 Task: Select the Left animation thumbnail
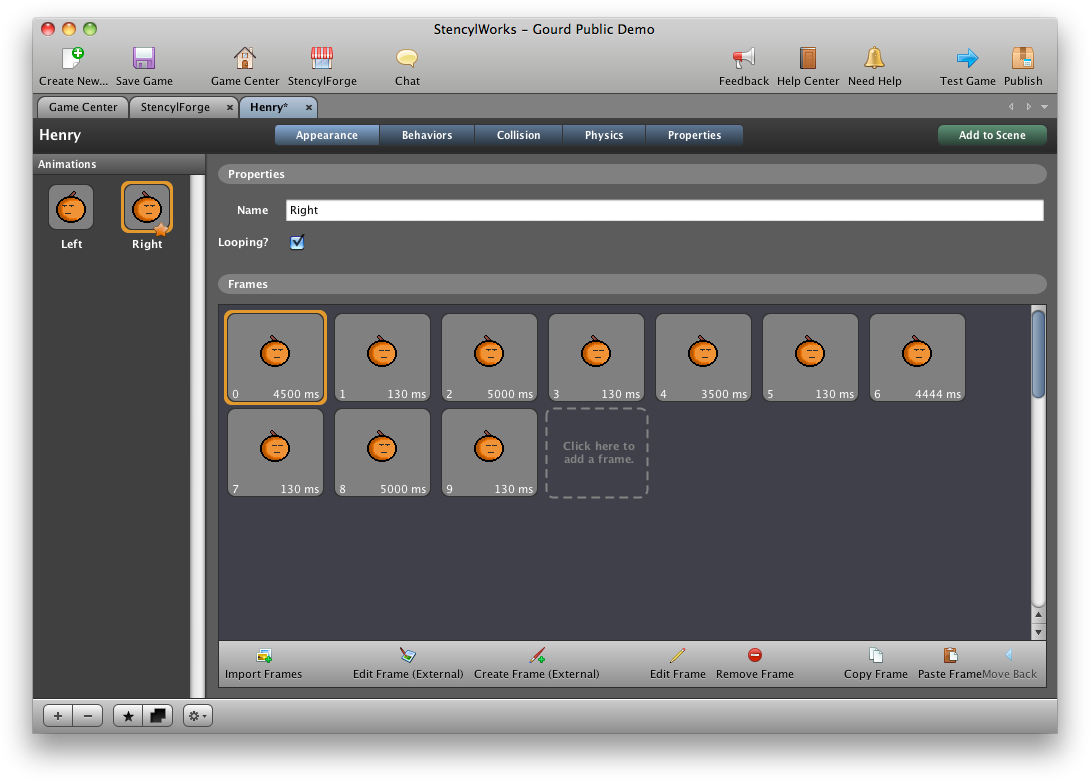click(71, 208)
